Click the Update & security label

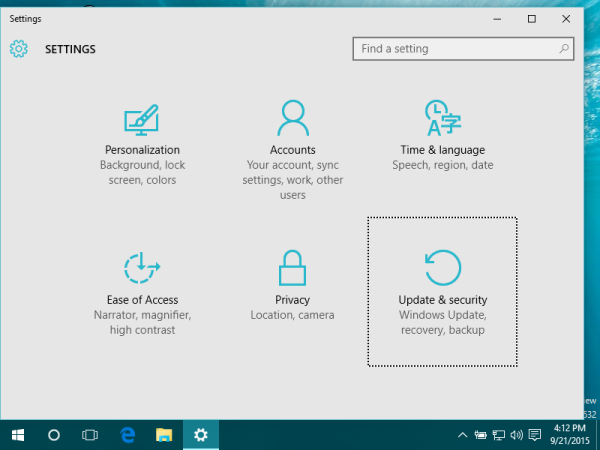[443, 300]
